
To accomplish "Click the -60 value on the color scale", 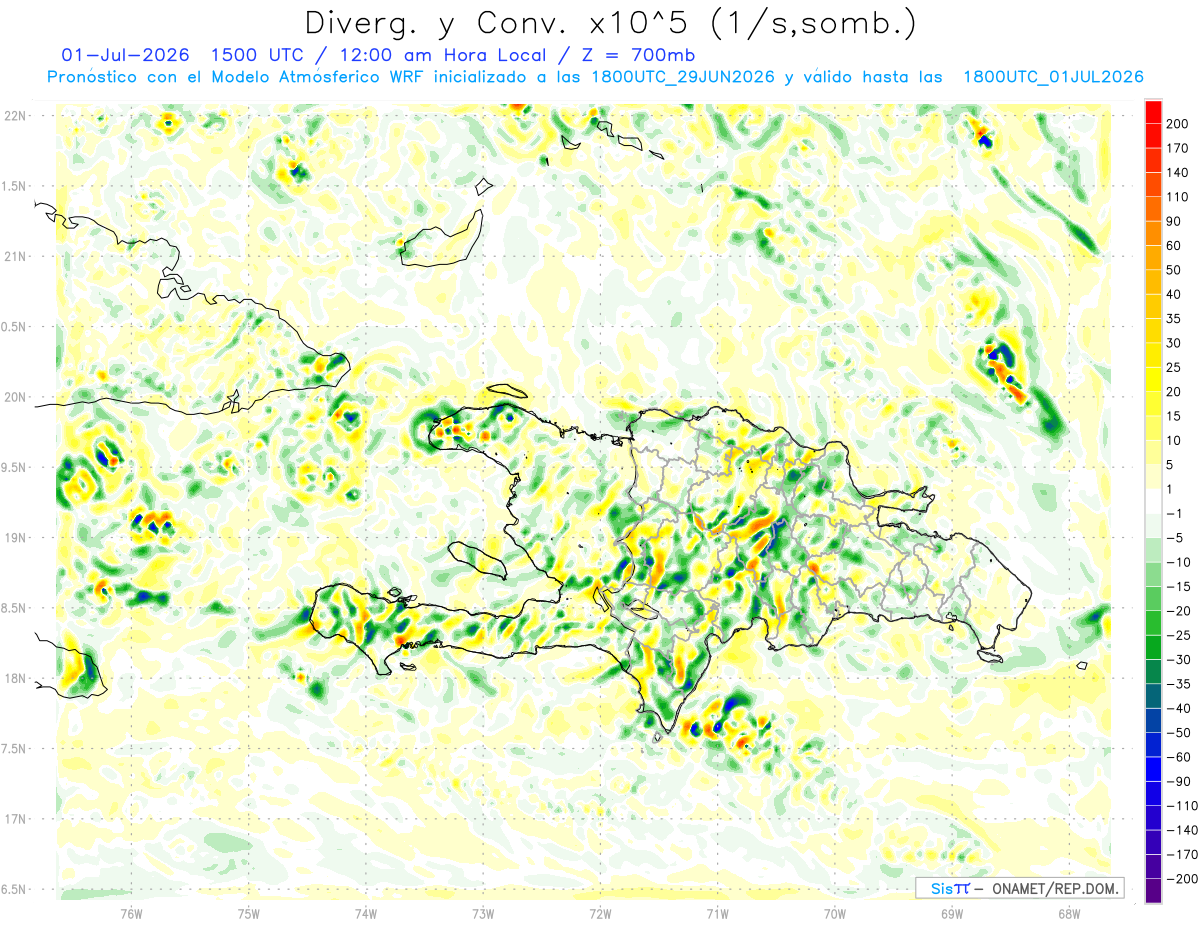I will pyautogui.click(x=1178, y=757).
